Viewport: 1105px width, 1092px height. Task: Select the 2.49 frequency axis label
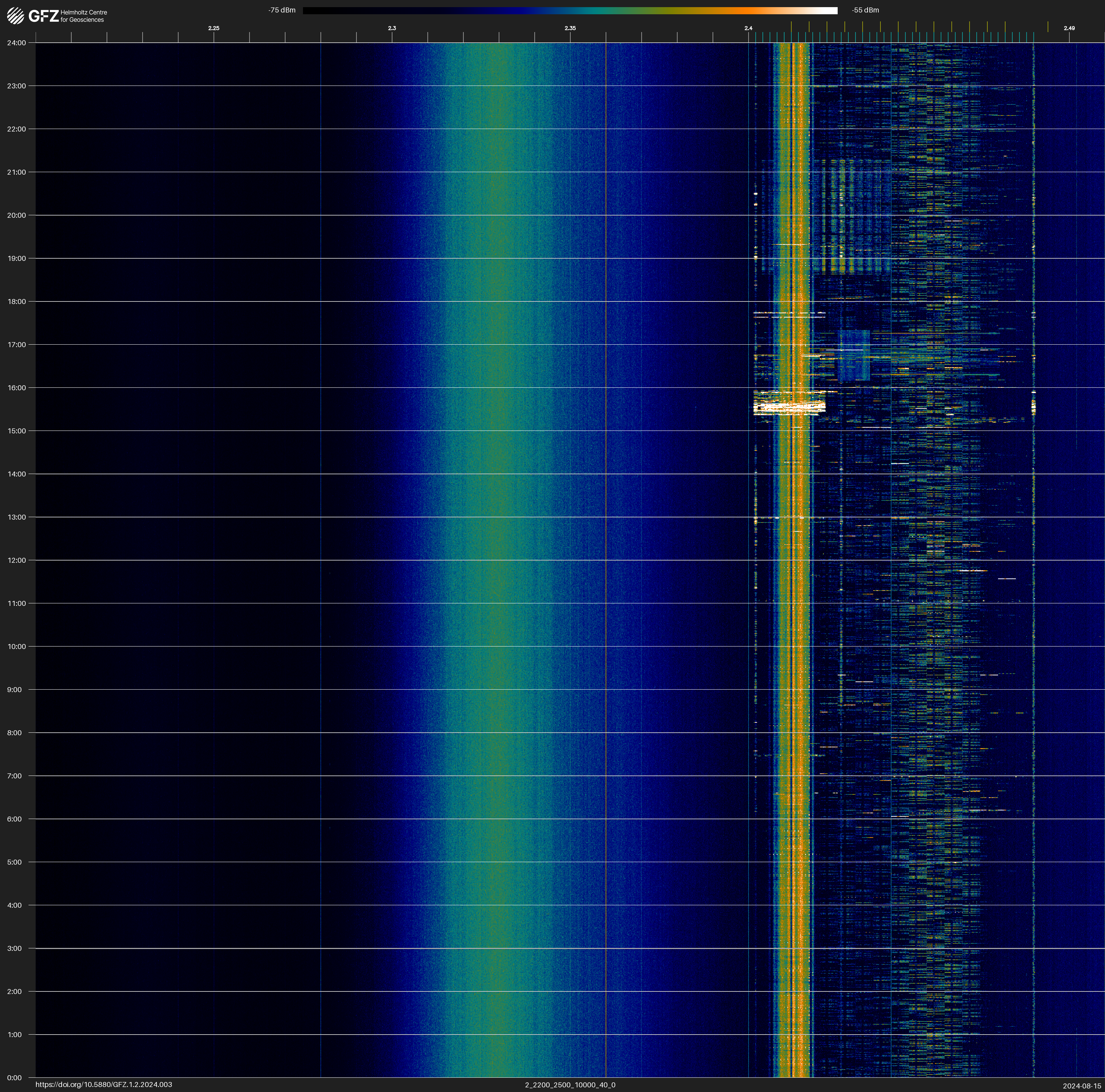[1068, 28]
